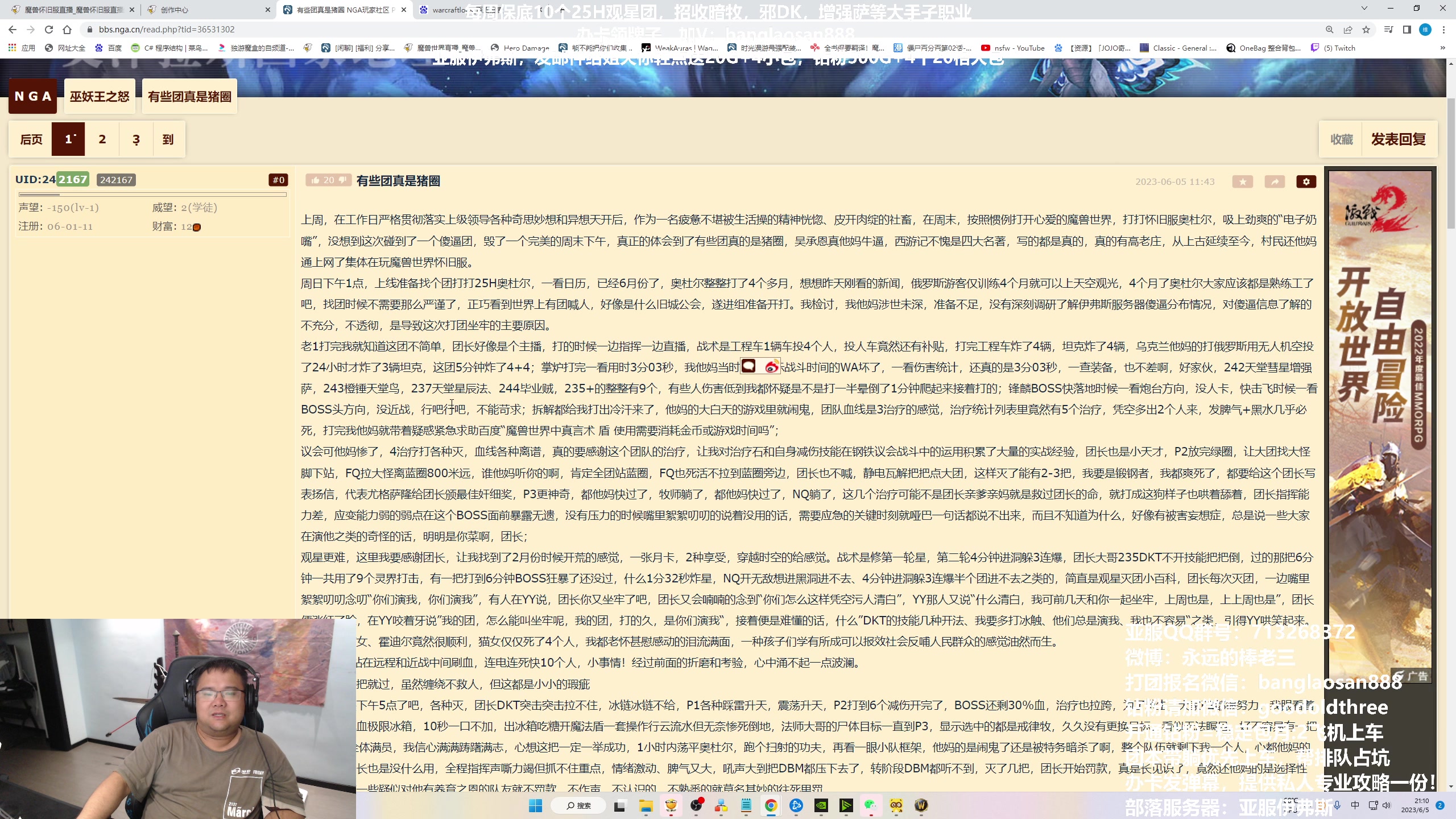Click the 收藏 favorite button
This screenshot has width=1456, height=819.
point(1342,139)
